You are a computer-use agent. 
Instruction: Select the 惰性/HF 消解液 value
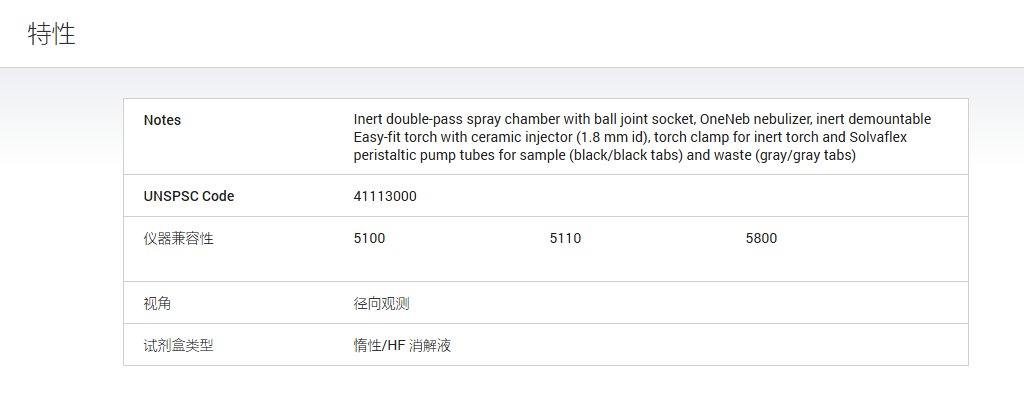[402, 345]
